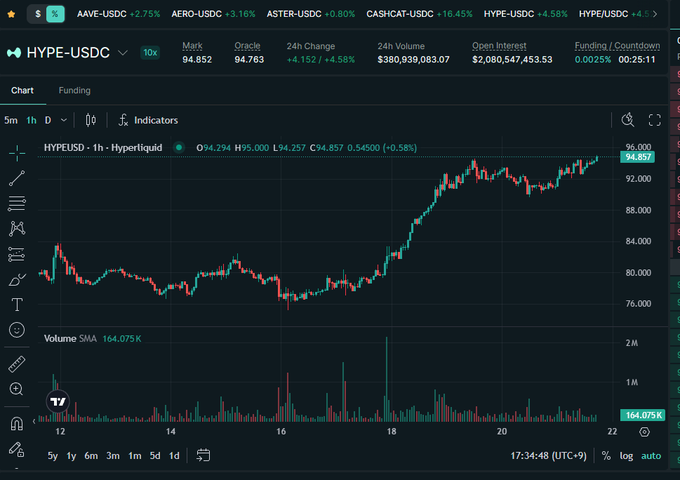Open HYPE-USDC in the top ticker bar
680x480 pixels.
point(526,14)
